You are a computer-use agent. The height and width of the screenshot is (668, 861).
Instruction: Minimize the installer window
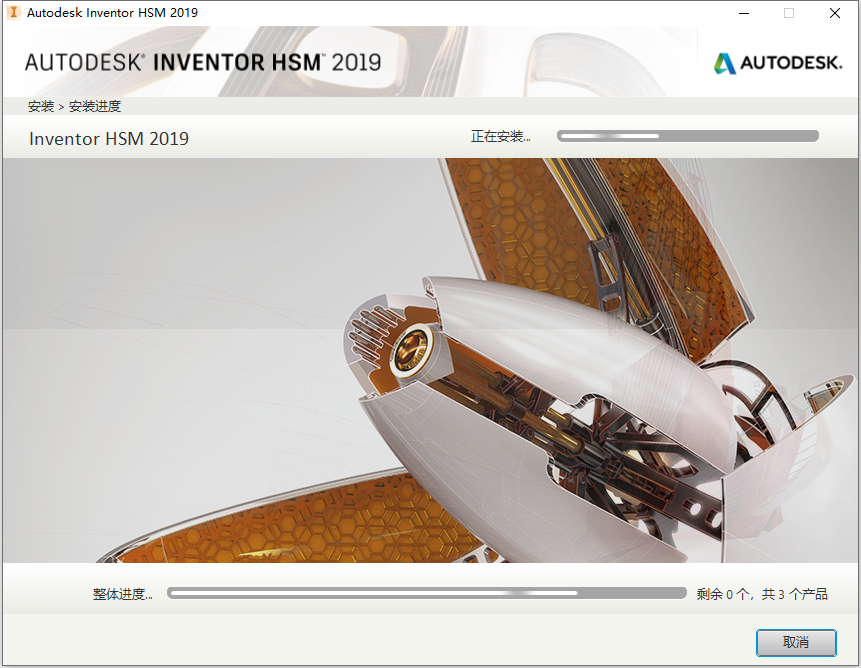(x=744, y=13)
